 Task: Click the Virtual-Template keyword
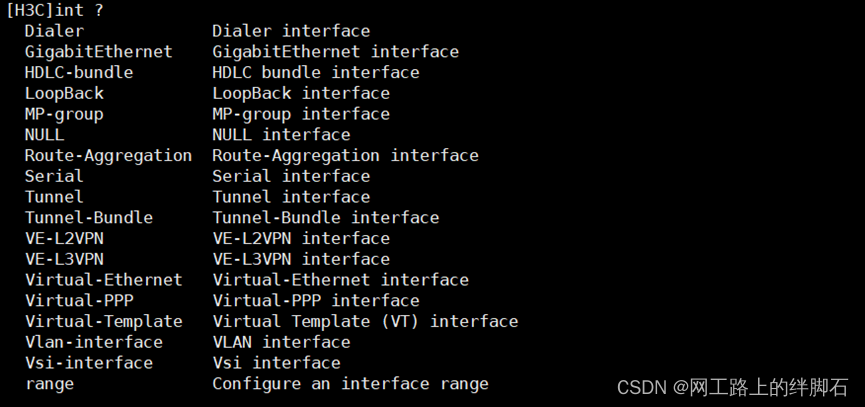[x=104, y=321]
